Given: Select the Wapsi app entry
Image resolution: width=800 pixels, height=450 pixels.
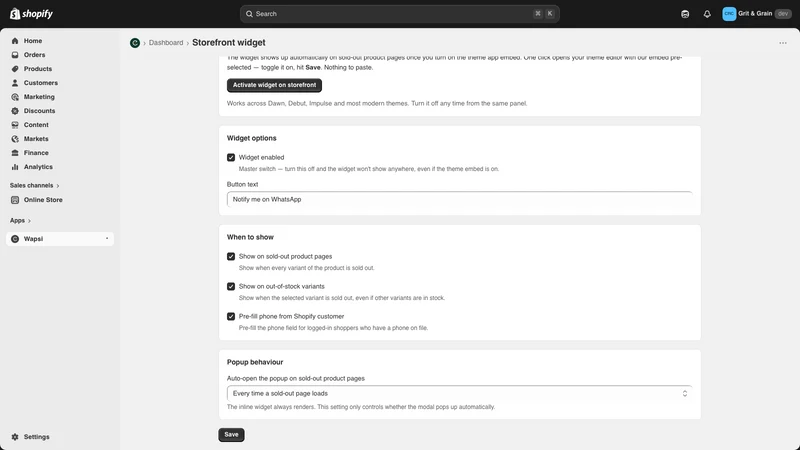Looking at the screenshot, I should coord(60,239).
